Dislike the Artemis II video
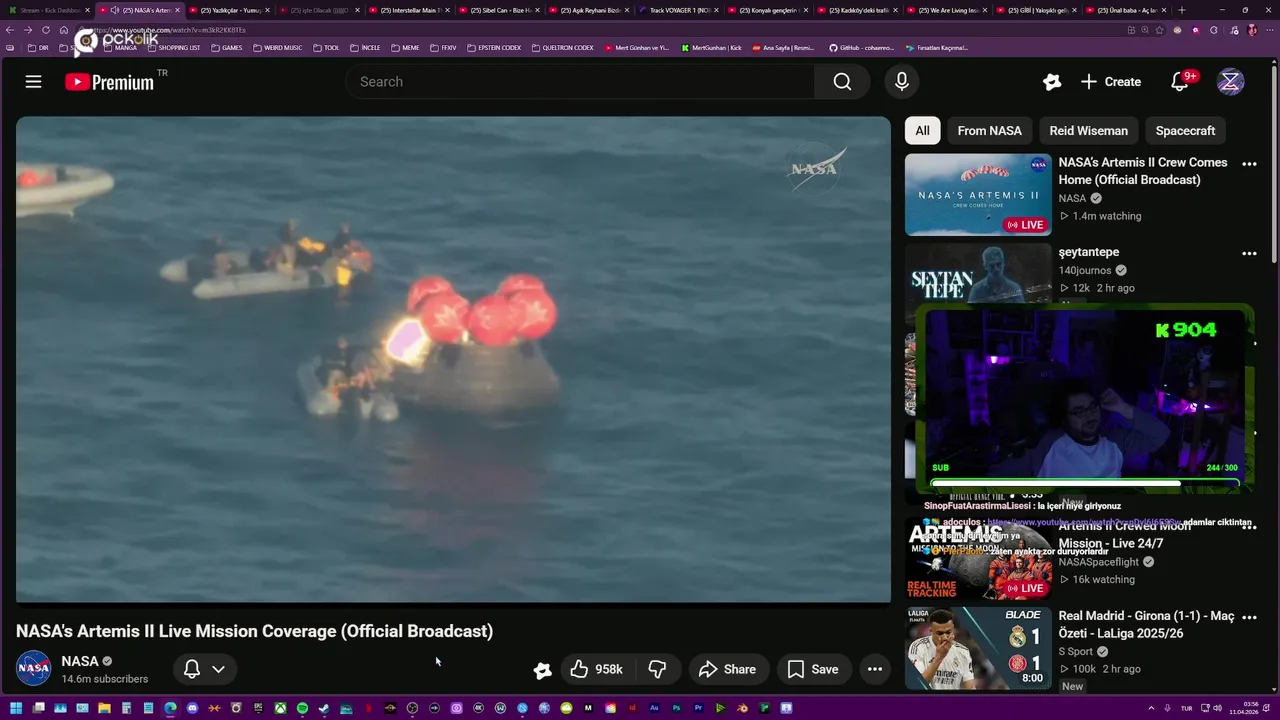This screenshot has width=1280, height=720. tap(657, 669)
